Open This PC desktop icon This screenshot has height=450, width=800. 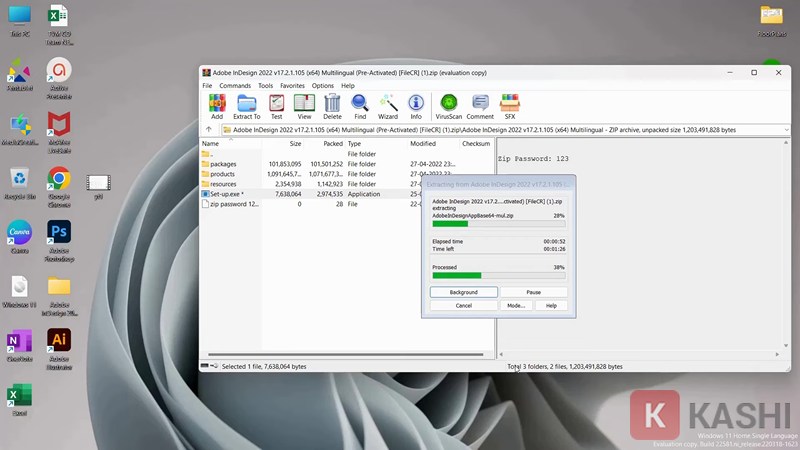pos(20,21)
